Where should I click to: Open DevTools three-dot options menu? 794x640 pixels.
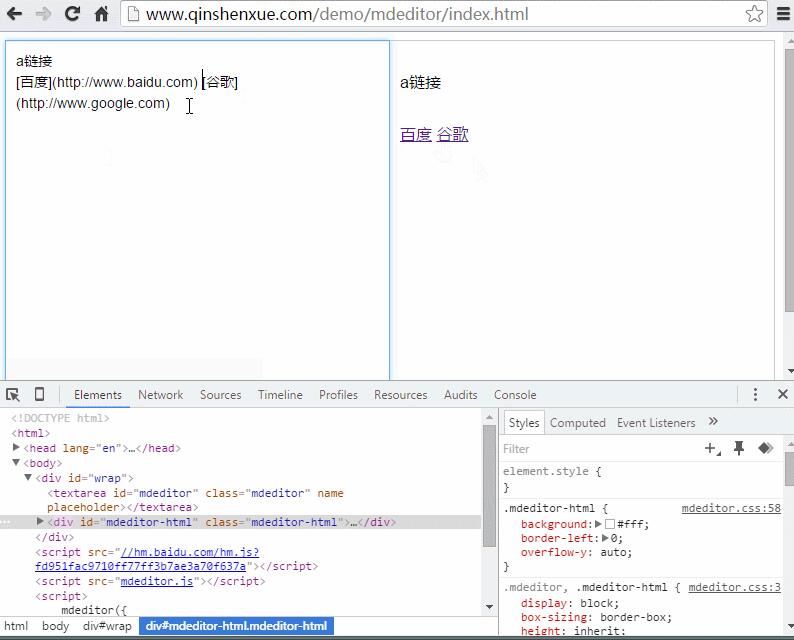coord(755,395)
